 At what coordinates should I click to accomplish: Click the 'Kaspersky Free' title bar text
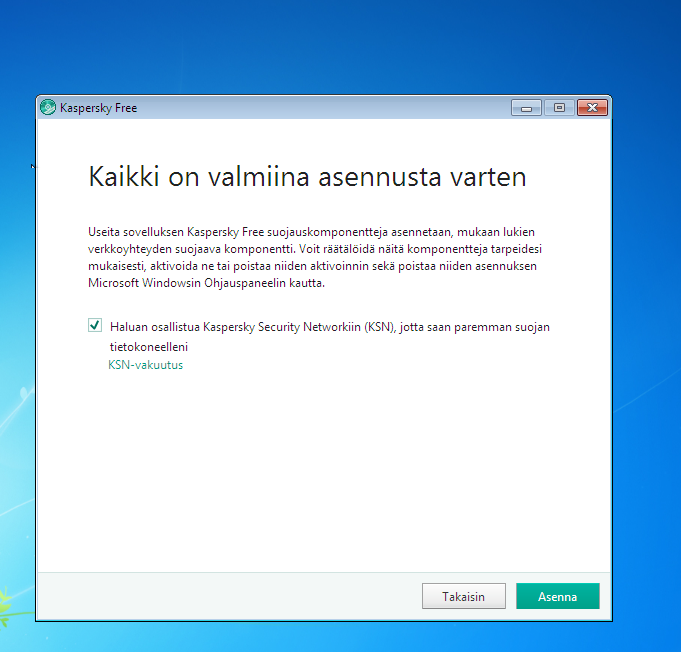[x=99, y=108]
